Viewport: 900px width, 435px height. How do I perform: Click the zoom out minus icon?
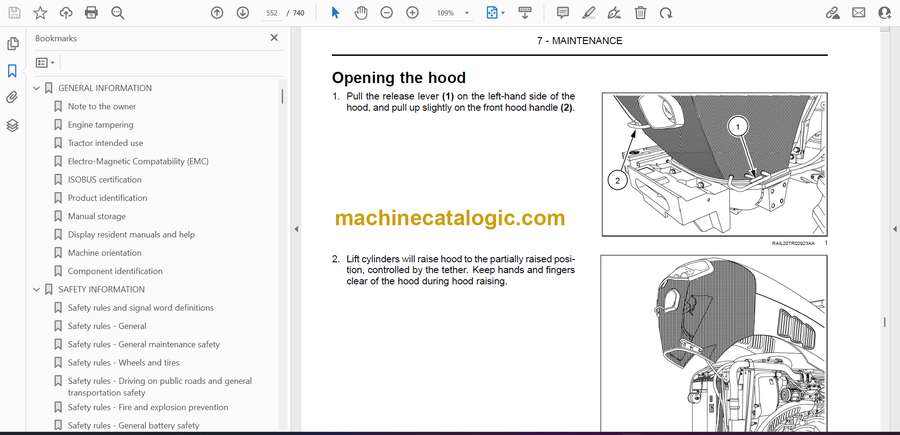click(x=387, y=13)
